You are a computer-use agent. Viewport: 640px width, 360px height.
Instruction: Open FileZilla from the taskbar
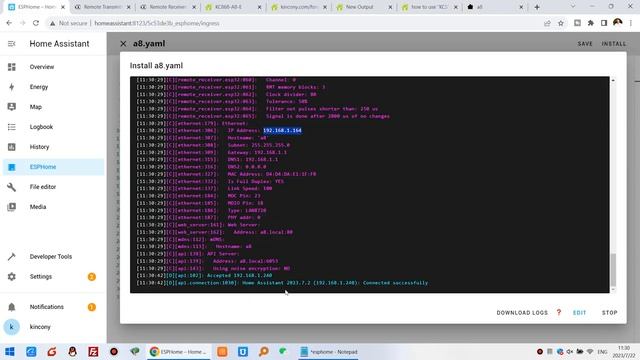93,351
